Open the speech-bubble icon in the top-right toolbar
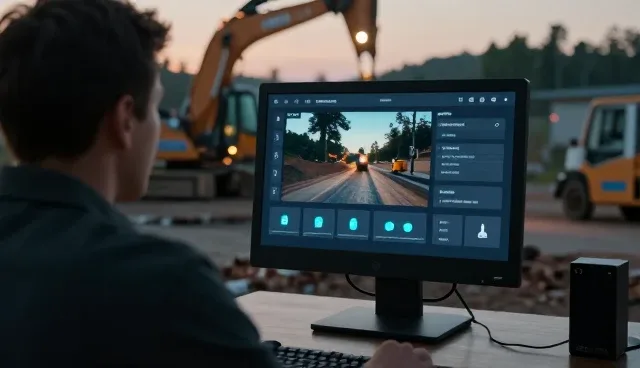This screenshot has width=640, height=368. click(x=493, y=100)
